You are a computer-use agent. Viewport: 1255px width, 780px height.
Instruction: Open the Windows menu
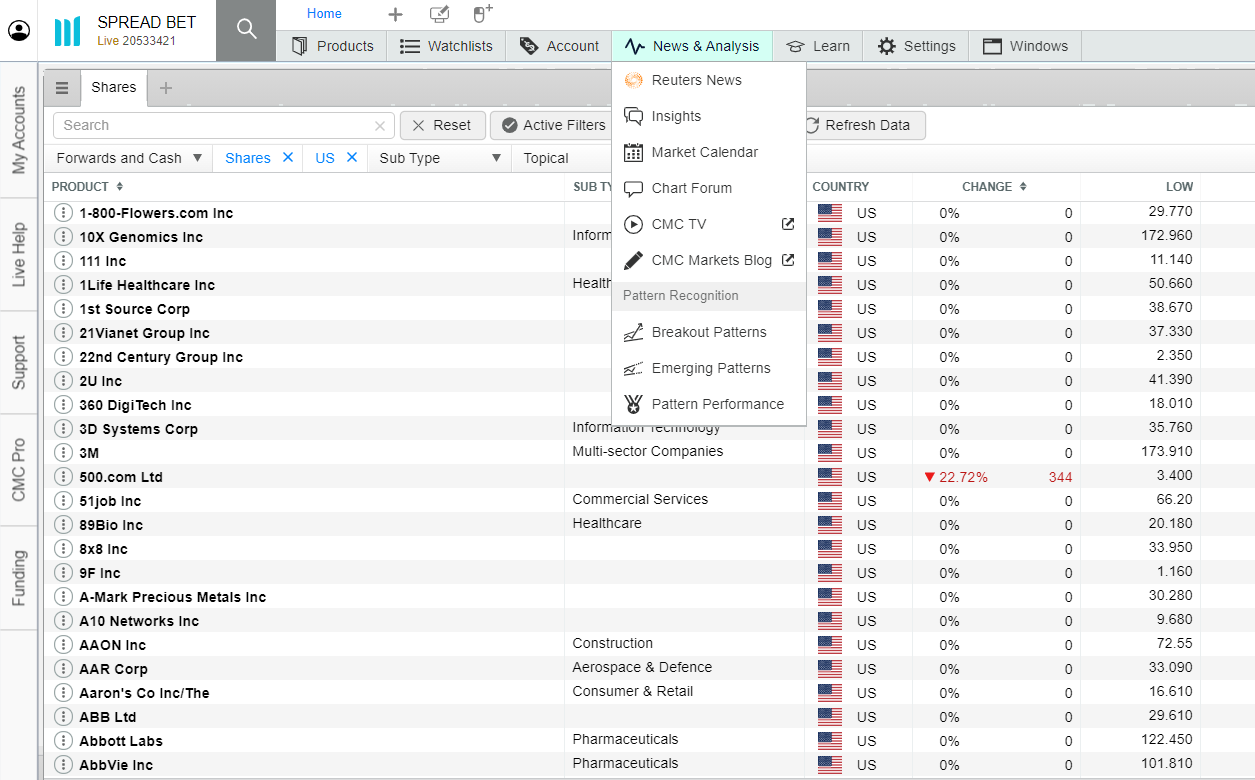tap(1025, 46)
